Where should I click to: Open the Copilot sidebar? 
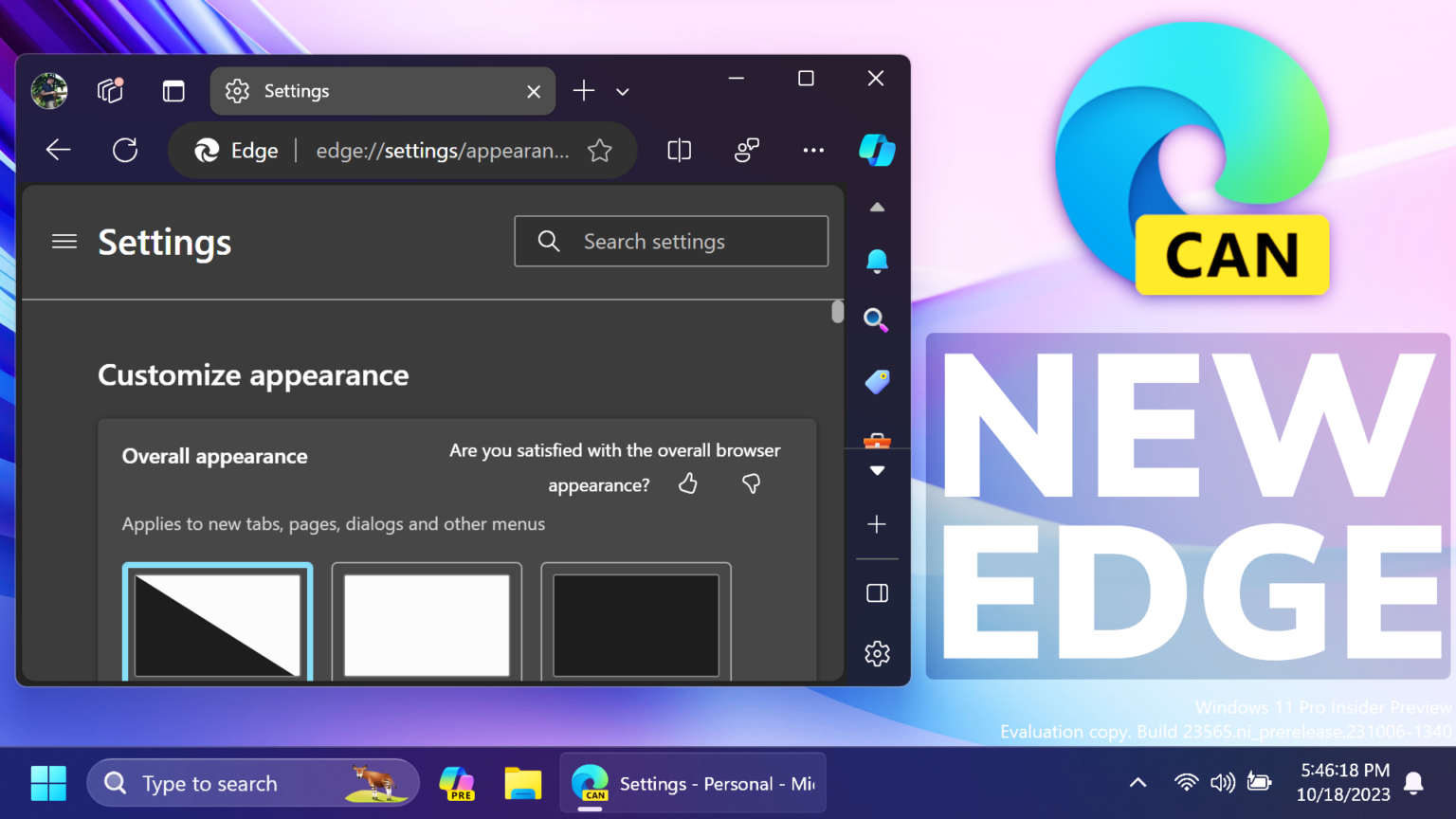click(x=877, y=150)
